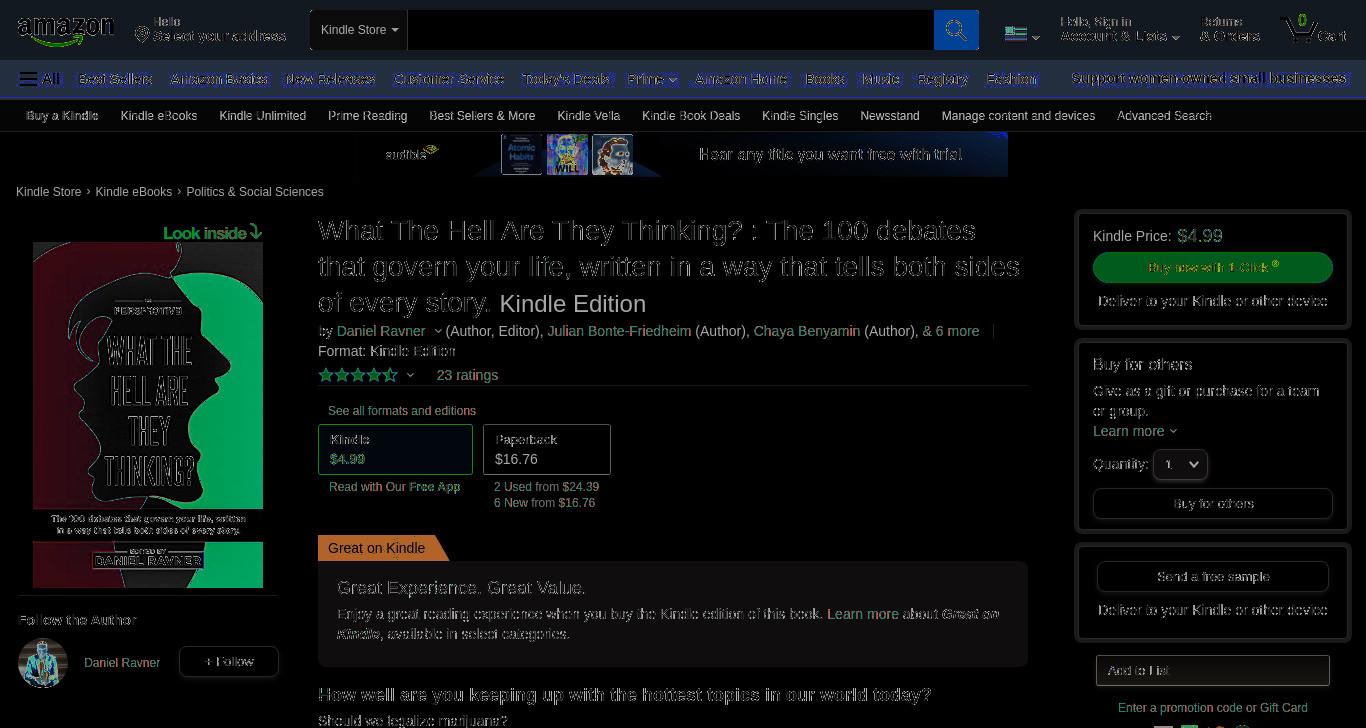Click Support women-owned small businesses link

[x=1209, y=79]
